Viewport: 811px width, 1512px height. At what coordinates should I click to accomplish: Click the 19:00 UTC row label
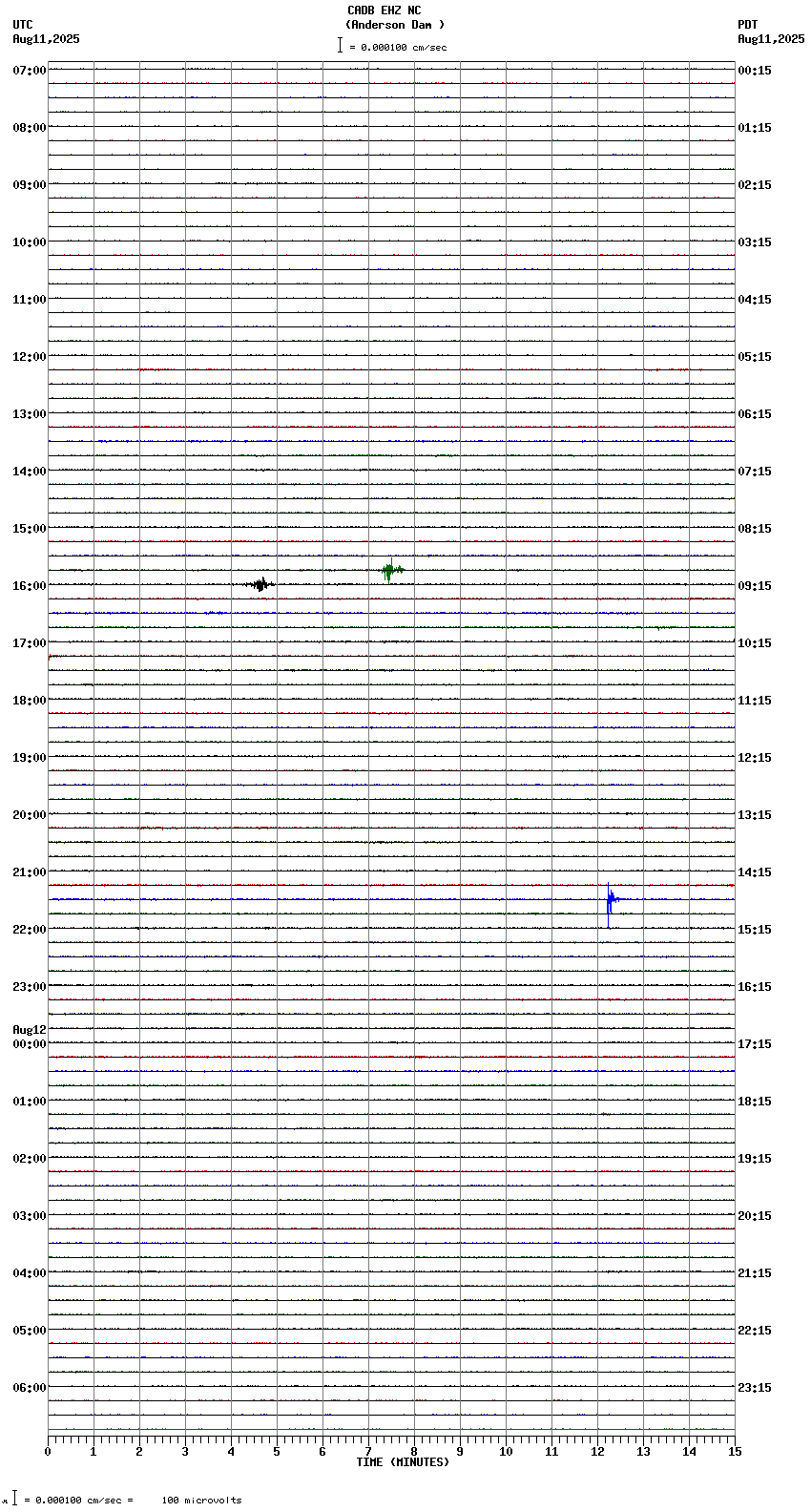tap(30, 758)
